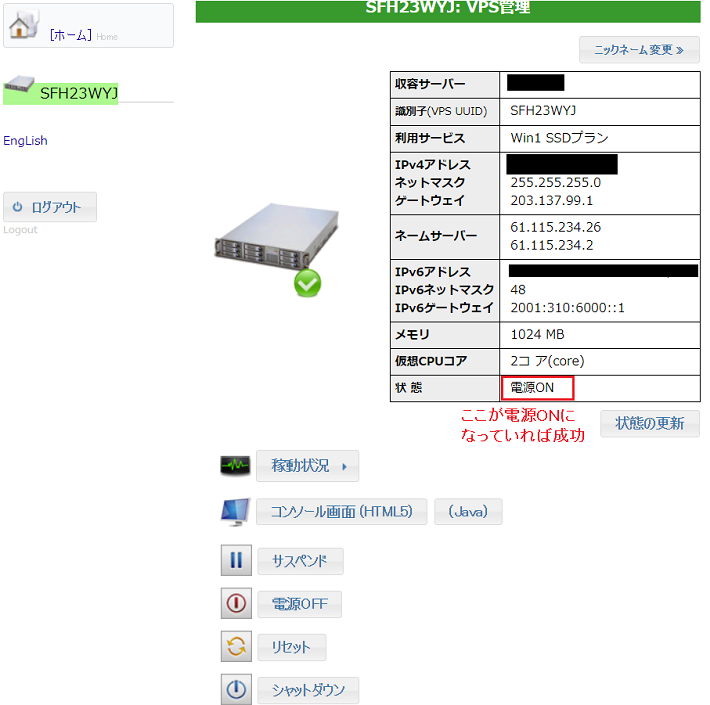Select the Win1 SSDプラン service value
The height and width of the screenshot is (705, 710).
(x=559, y=138)
